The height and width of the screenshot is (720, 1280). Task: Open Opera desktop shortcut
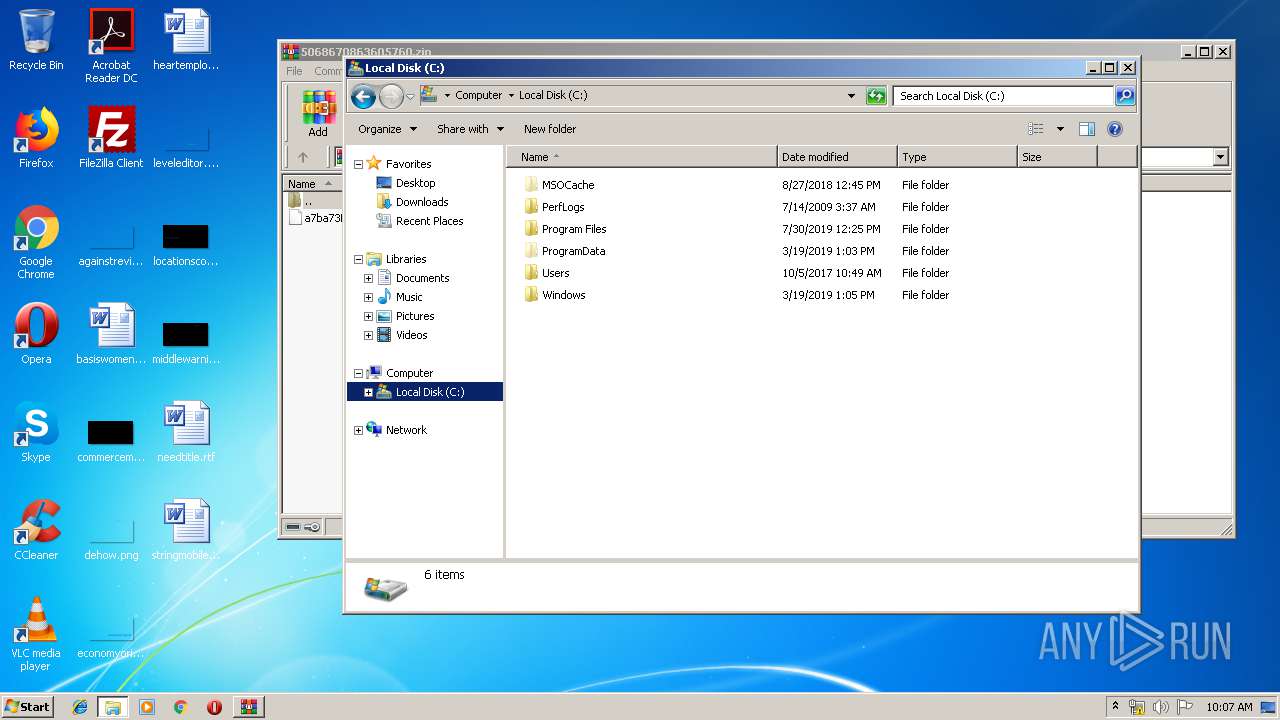36,334
